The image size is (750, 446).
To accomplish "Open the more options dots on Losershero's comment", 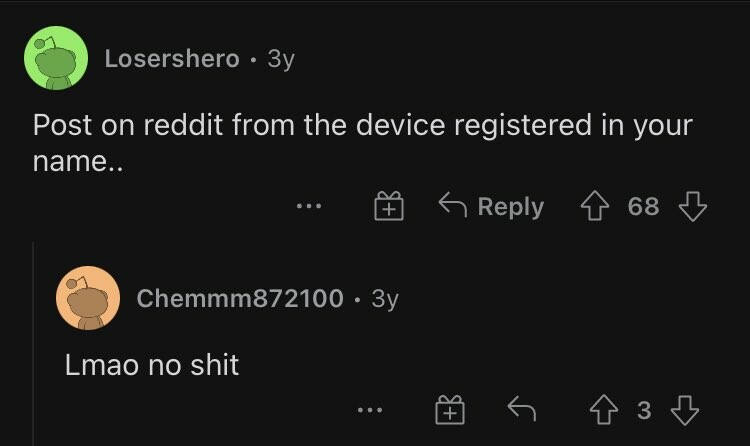I will [309, 206].
